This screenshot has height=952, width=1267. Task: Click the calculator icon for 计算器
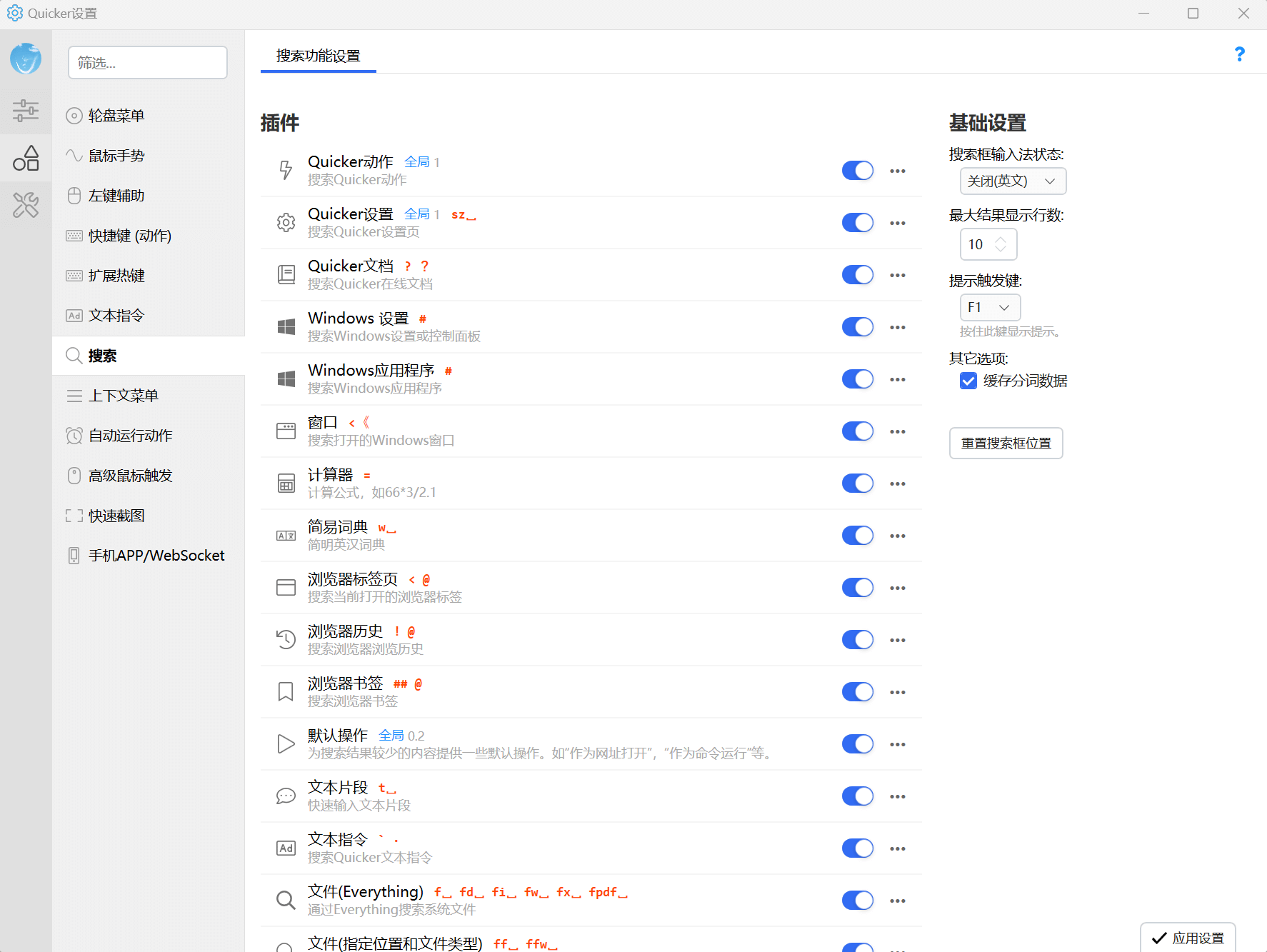pyautogui.click(x=286, y=483)
